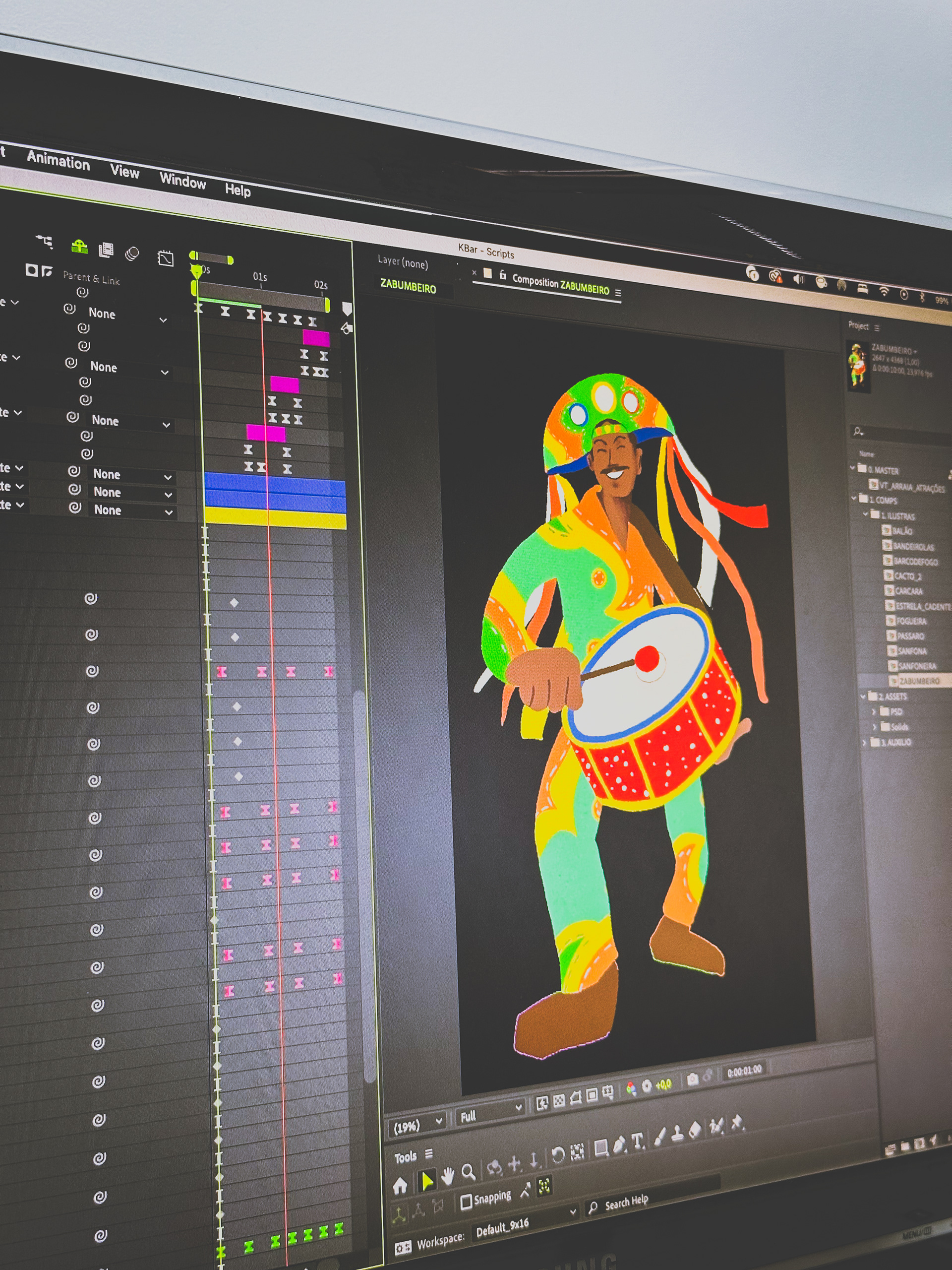Toggle Motion Blur for the timeline
Viewport: 952px width, 1270px height.
coord(132,253)
